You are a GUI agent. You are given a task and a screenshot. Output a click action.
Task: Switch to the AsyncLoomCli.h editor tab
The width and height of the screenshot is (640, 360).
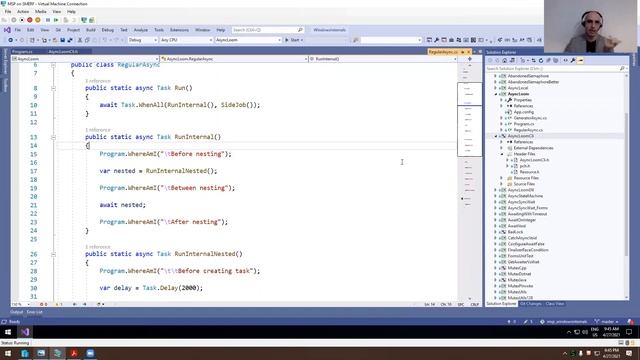coord(63,52)
